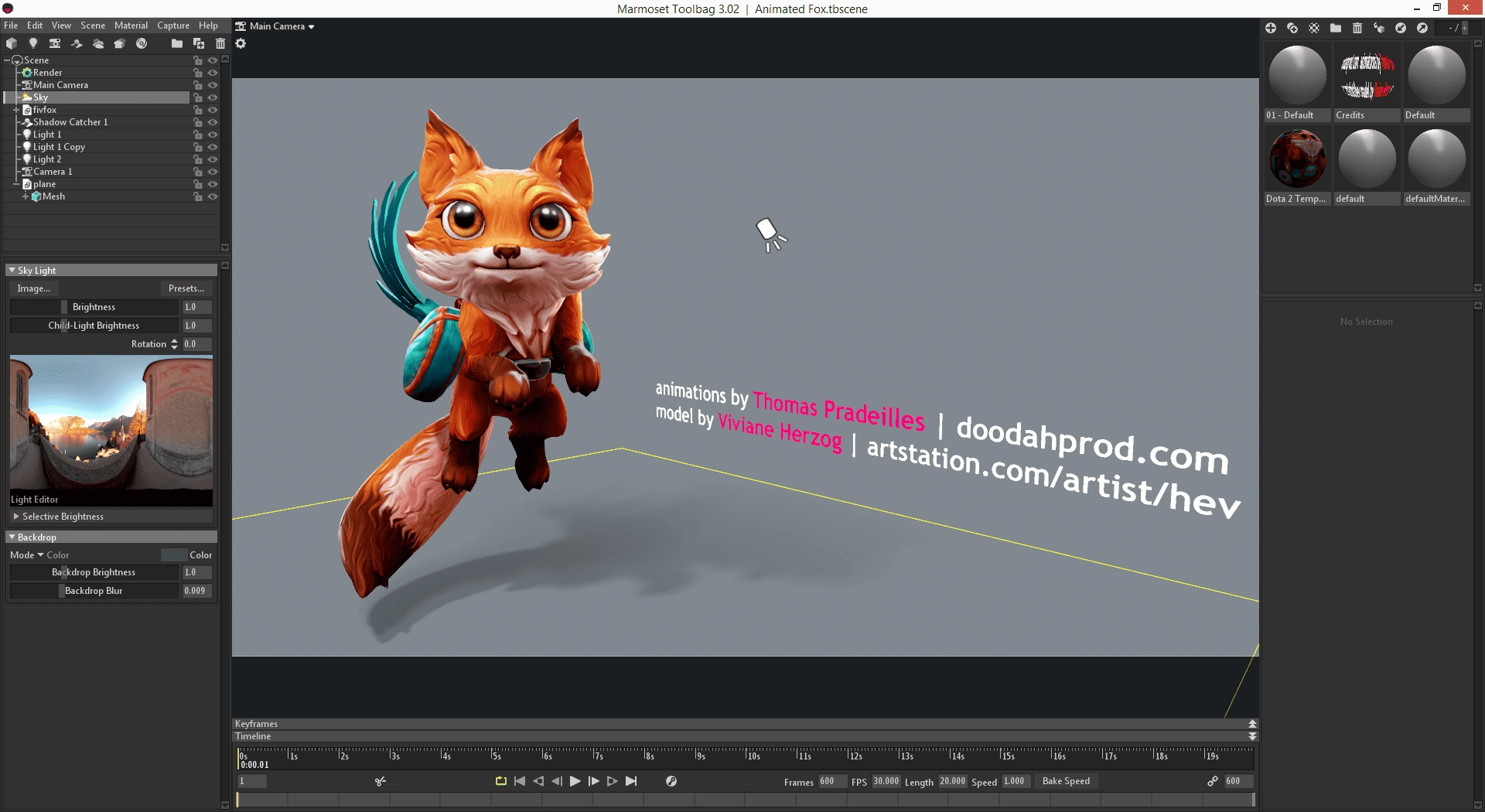Create a material group folder
The height and width of the screenshot is (812, 1485).
1336,28
